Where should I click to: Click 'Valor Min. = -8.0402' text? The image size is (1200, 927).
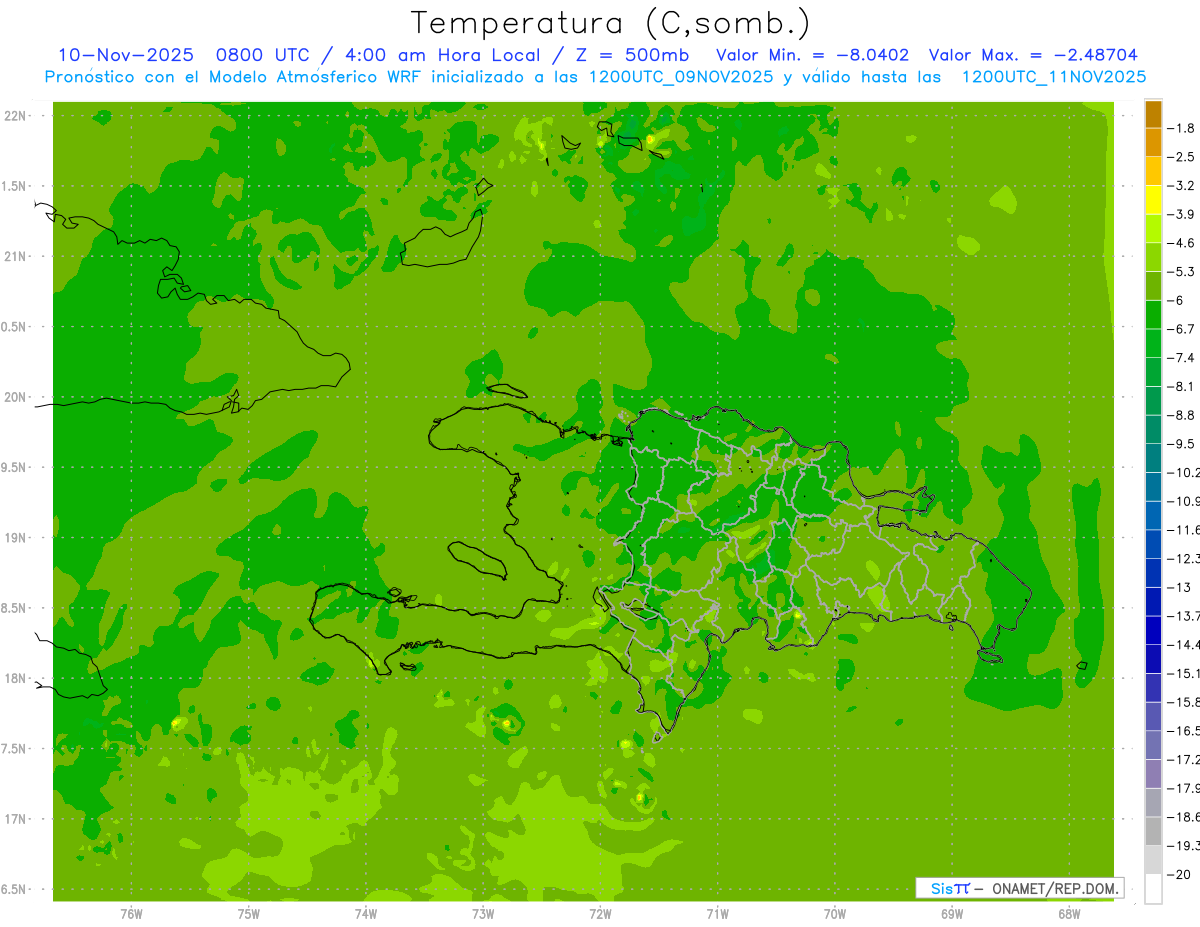[813, 55]
